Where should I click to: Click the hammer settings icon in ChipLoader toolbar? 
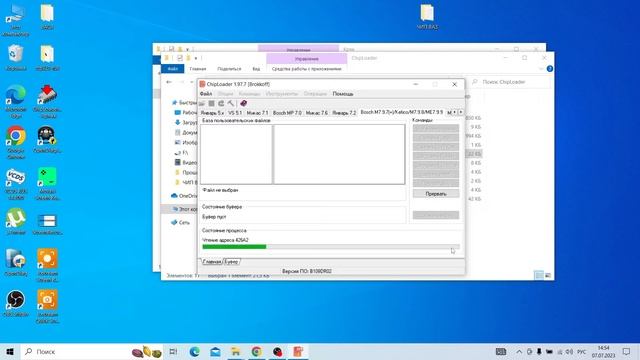[x=231, y=103]
